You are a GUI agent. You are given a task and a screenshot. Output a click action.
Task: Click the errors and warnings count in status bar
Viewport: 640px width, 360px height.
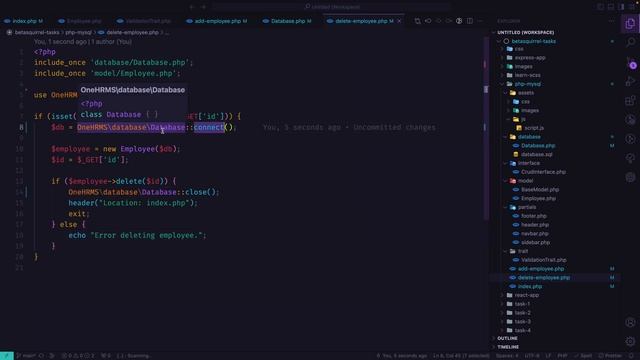(78, 356)
